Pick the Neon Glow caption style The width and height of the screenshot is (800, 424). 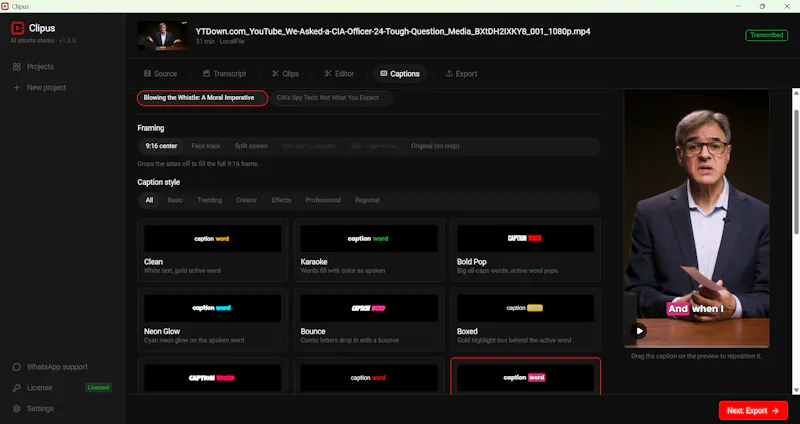212,319
